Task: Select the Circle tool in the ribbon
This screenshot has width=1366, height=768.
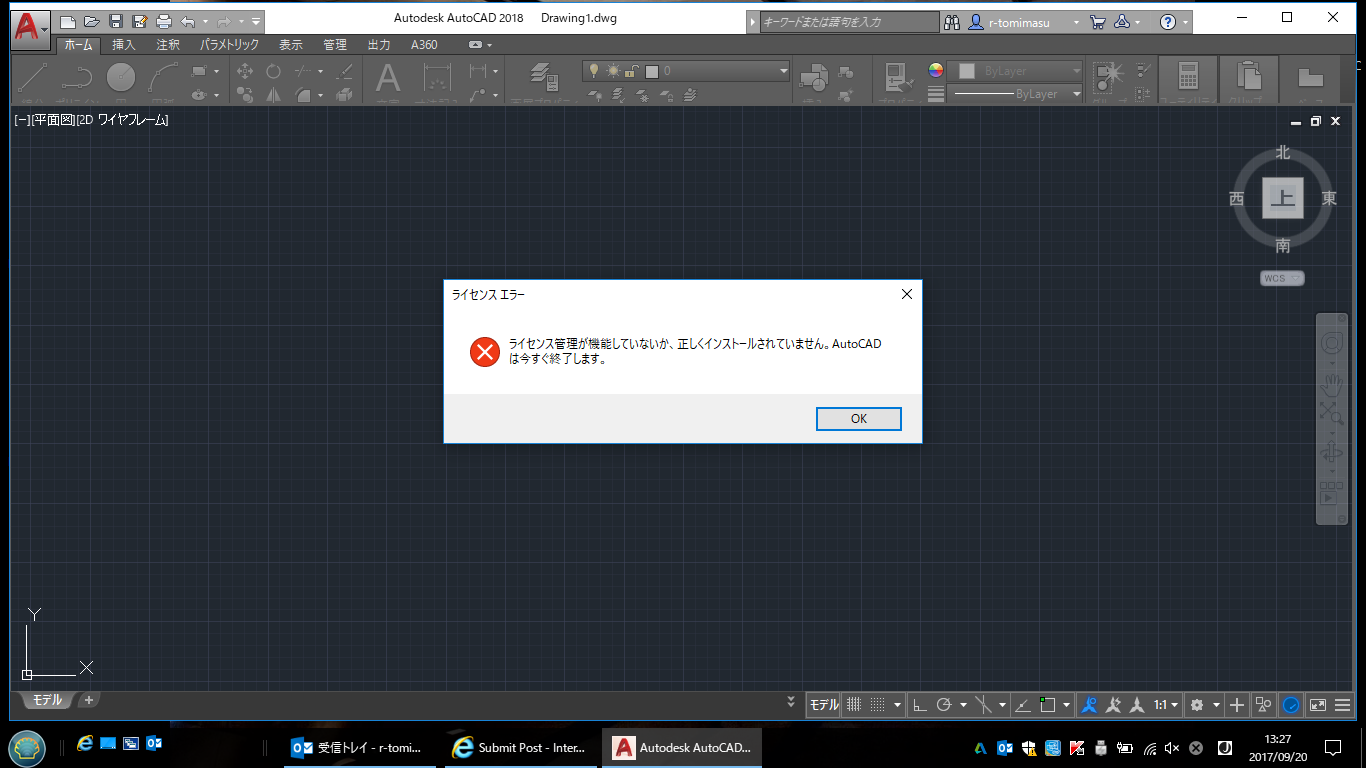Action: (x=121, y=78)
